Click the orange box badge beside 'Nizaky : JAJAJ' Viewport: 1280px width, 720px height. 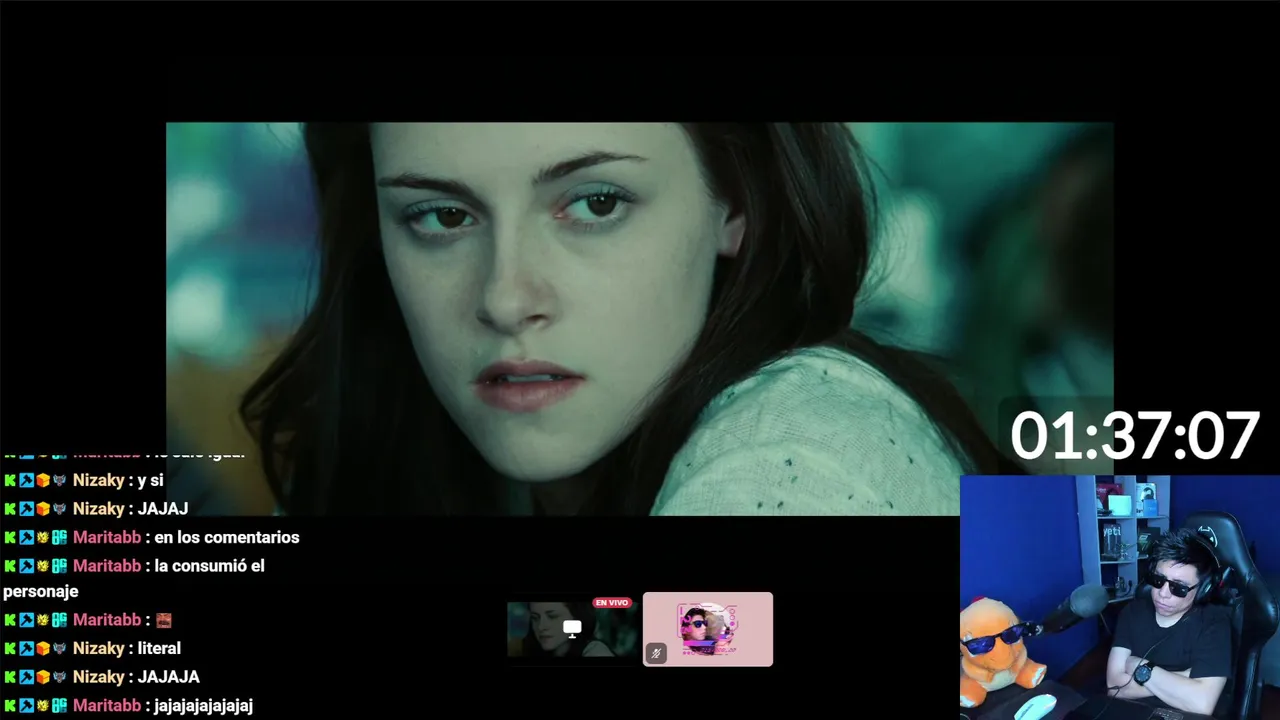click(43, 508)
